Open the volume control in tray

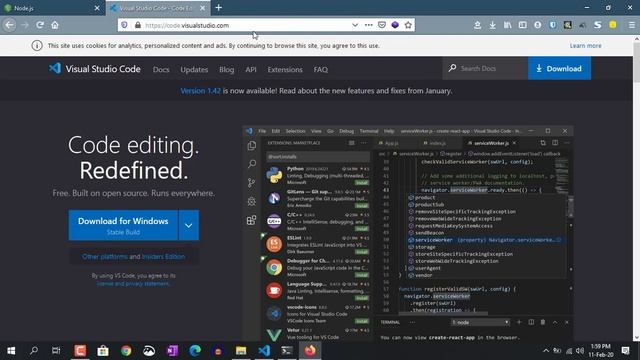(x=580, y=351)
